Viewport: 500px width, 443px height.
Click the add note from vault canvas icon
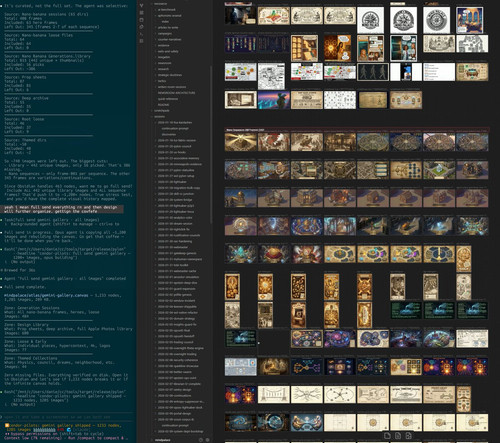coord(398,436)
